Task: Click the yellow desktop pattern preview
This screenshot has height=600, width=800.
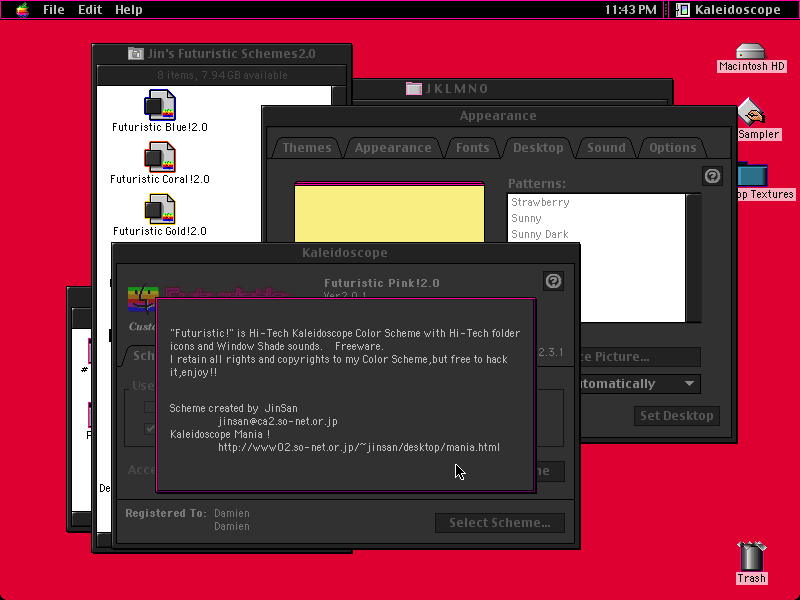Action: [389, 213]
